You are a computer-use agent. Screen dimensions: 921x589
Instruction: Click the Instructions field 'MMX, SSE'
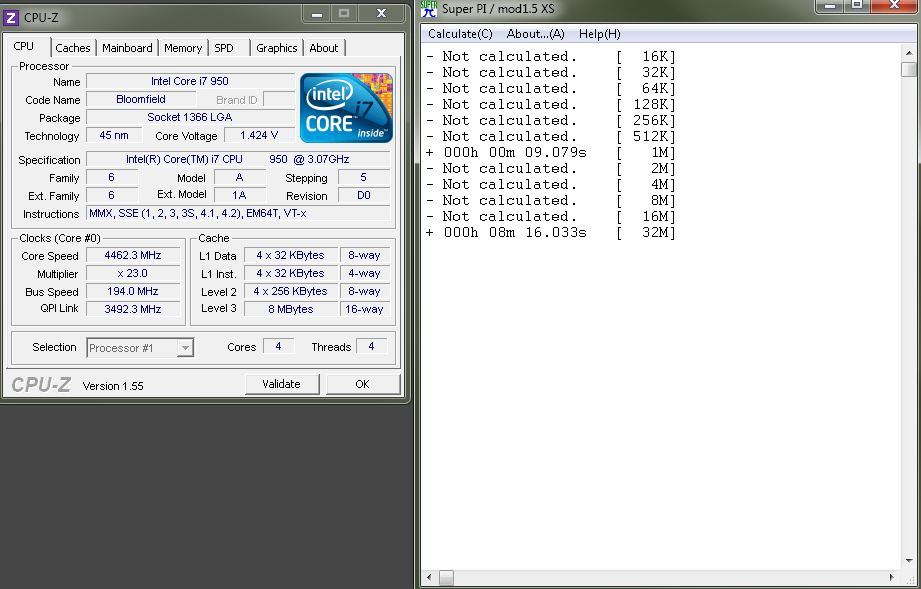point(237,213)
